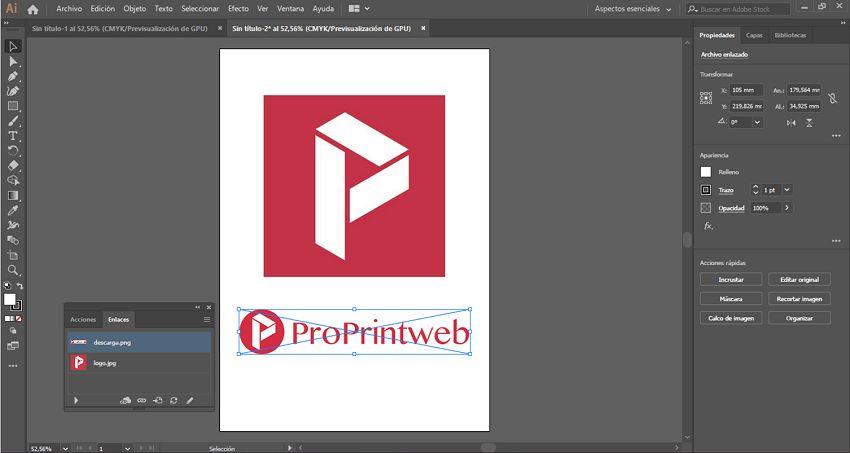The width and height of the screenshot is (850, 453).
Task: Open the artboard number dropdown
Action: [x=127, y=449]
